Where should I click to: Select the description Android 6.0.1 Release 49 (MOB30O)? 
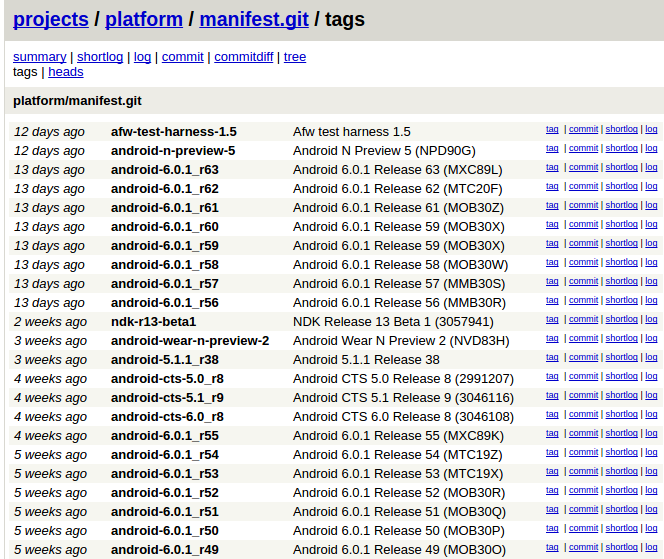coord(399,550)
